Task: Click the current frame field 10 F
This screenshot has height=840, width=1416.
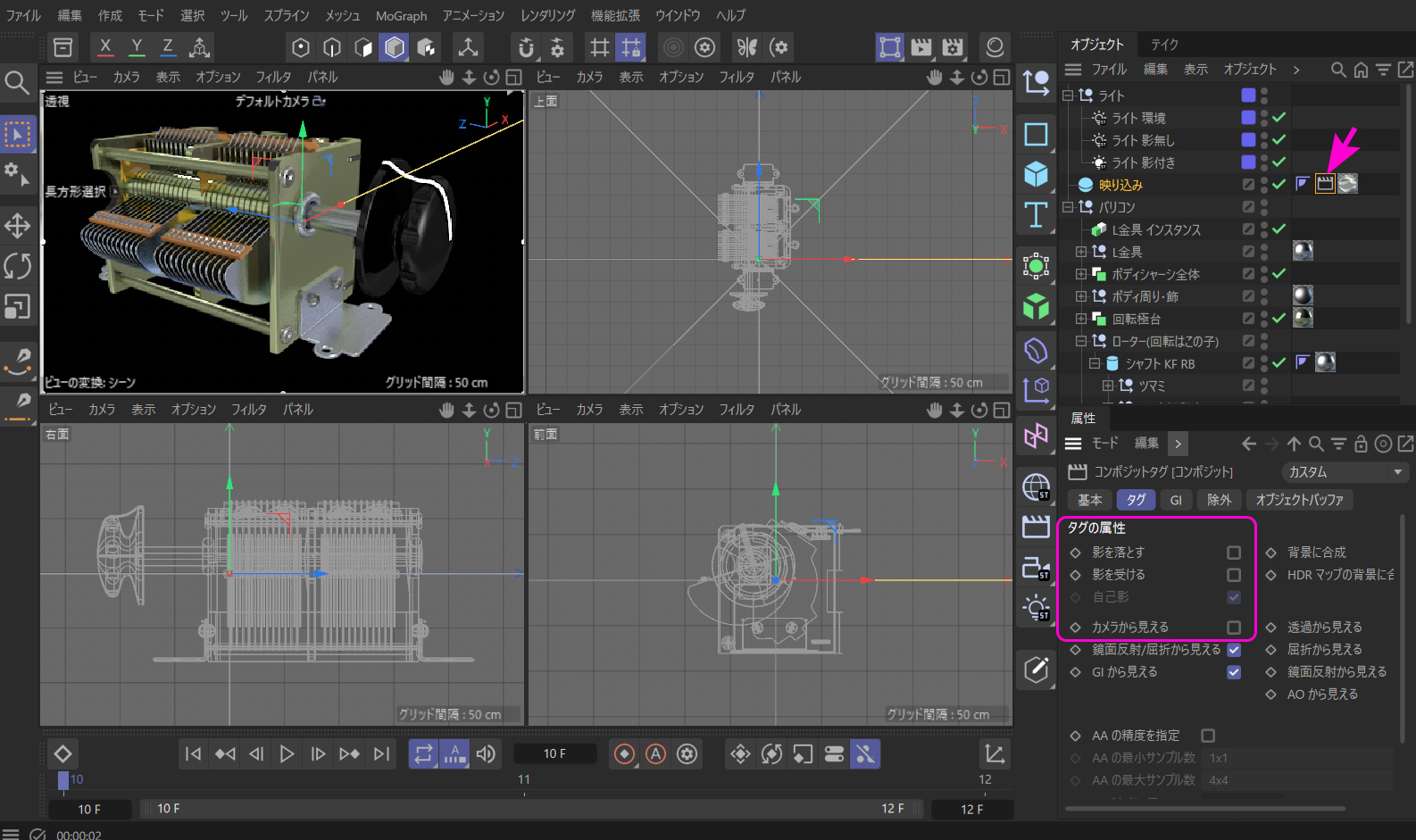Action: pos(554,754)
